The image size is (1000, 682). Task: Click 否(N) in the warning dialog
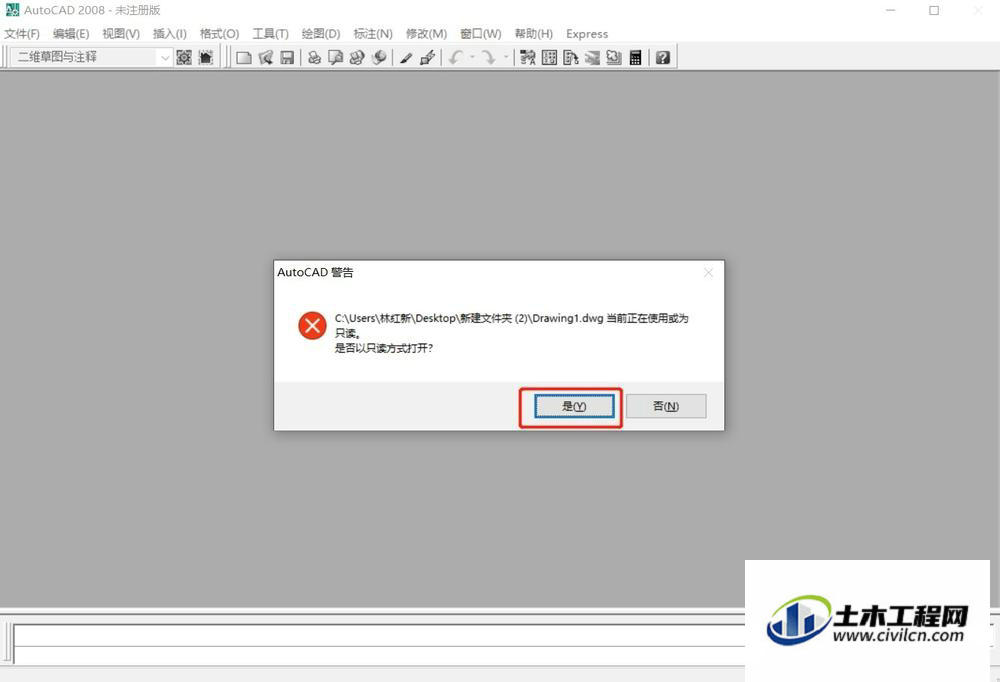point(666,406)
